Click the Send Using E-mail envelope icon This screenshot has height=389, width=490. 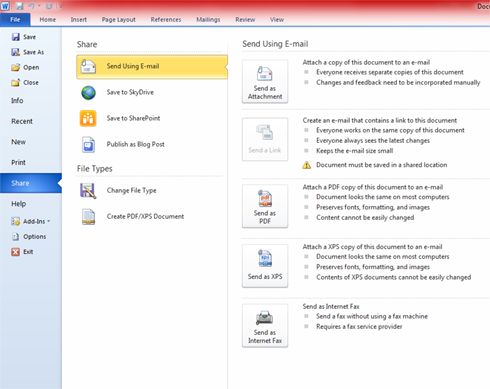[88, 66]
